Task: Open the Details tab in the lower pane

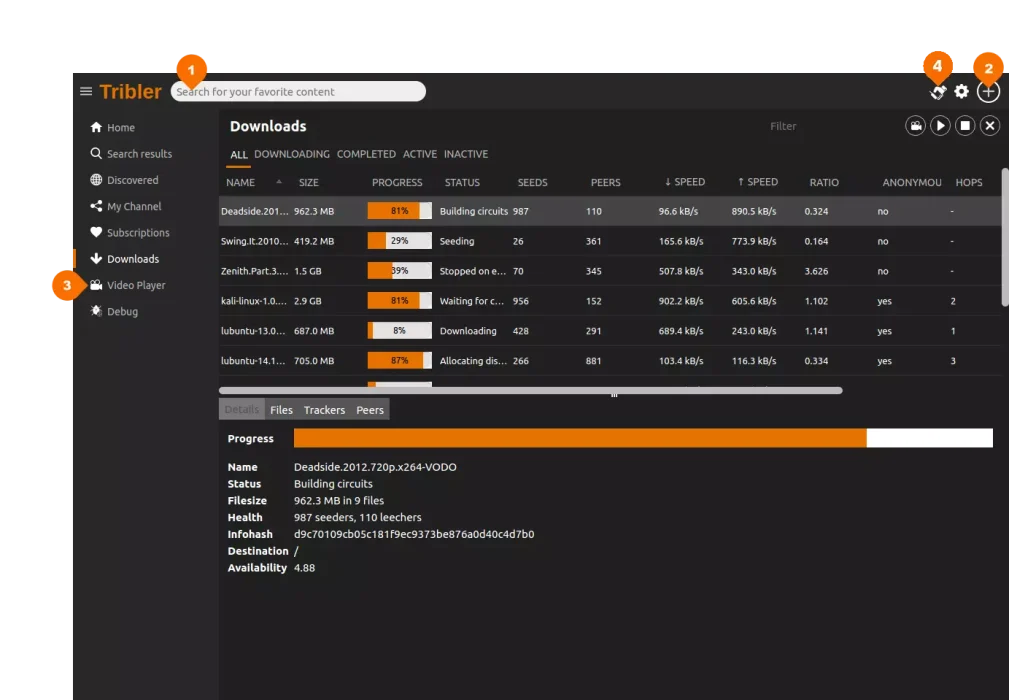Action: [242, 410]
